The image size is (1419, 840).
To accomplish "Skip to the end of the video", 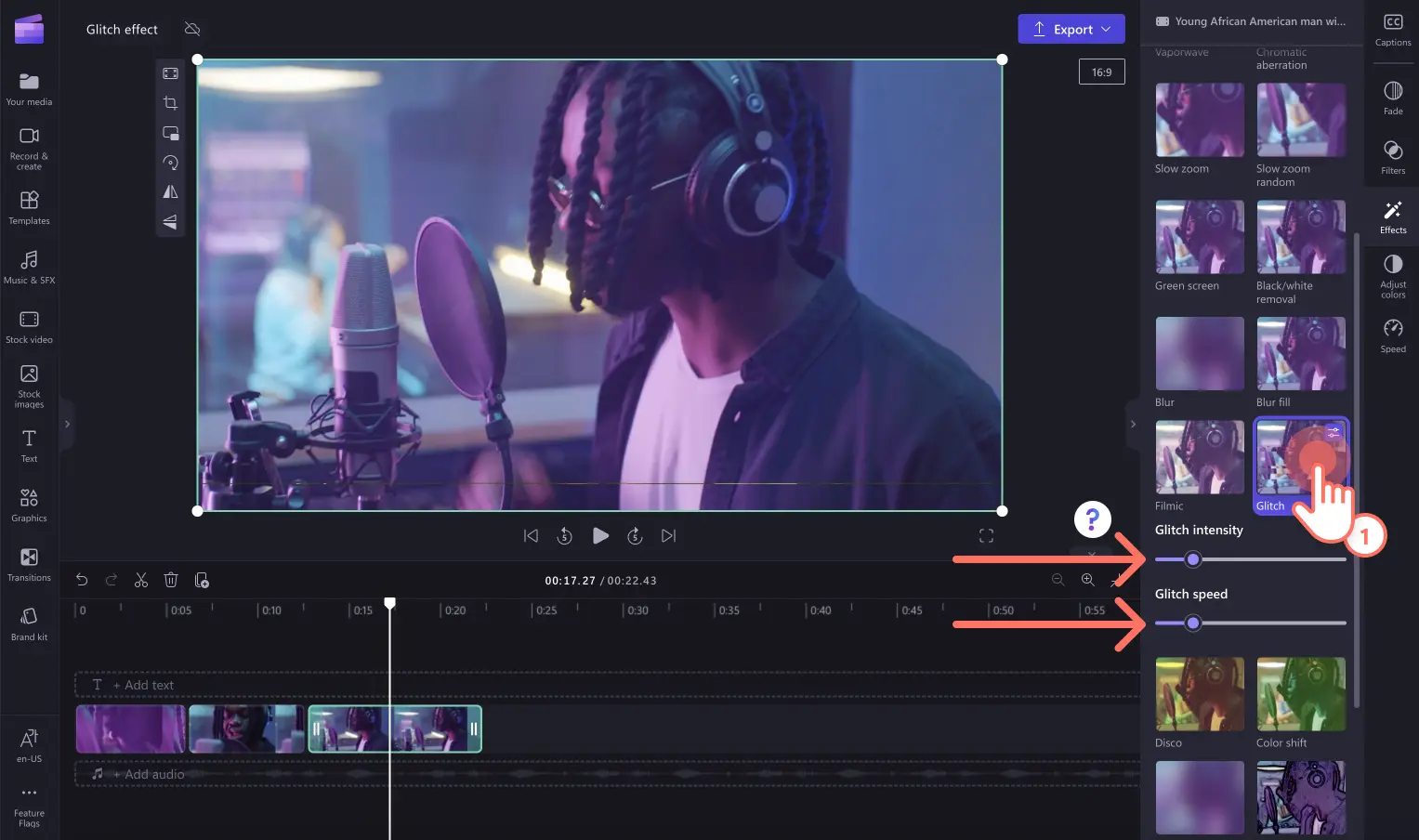I will click(669, 535).
